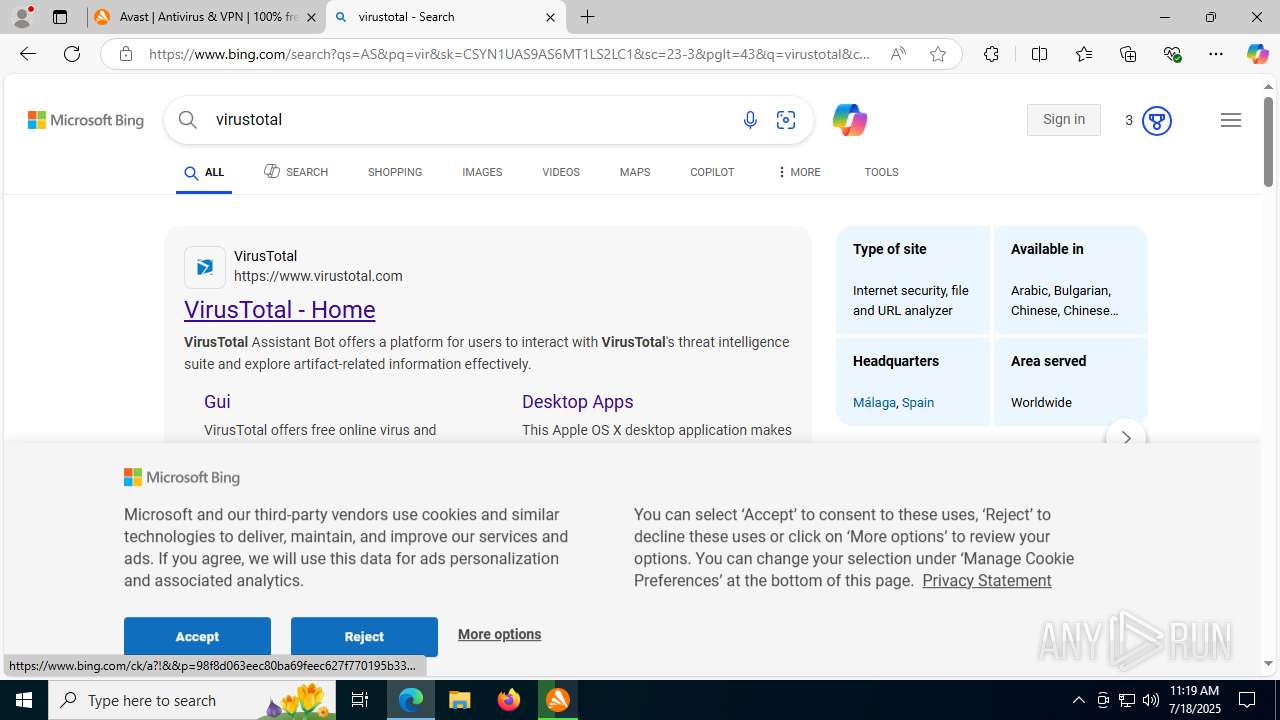Open More options for cookies

(499, 634)
